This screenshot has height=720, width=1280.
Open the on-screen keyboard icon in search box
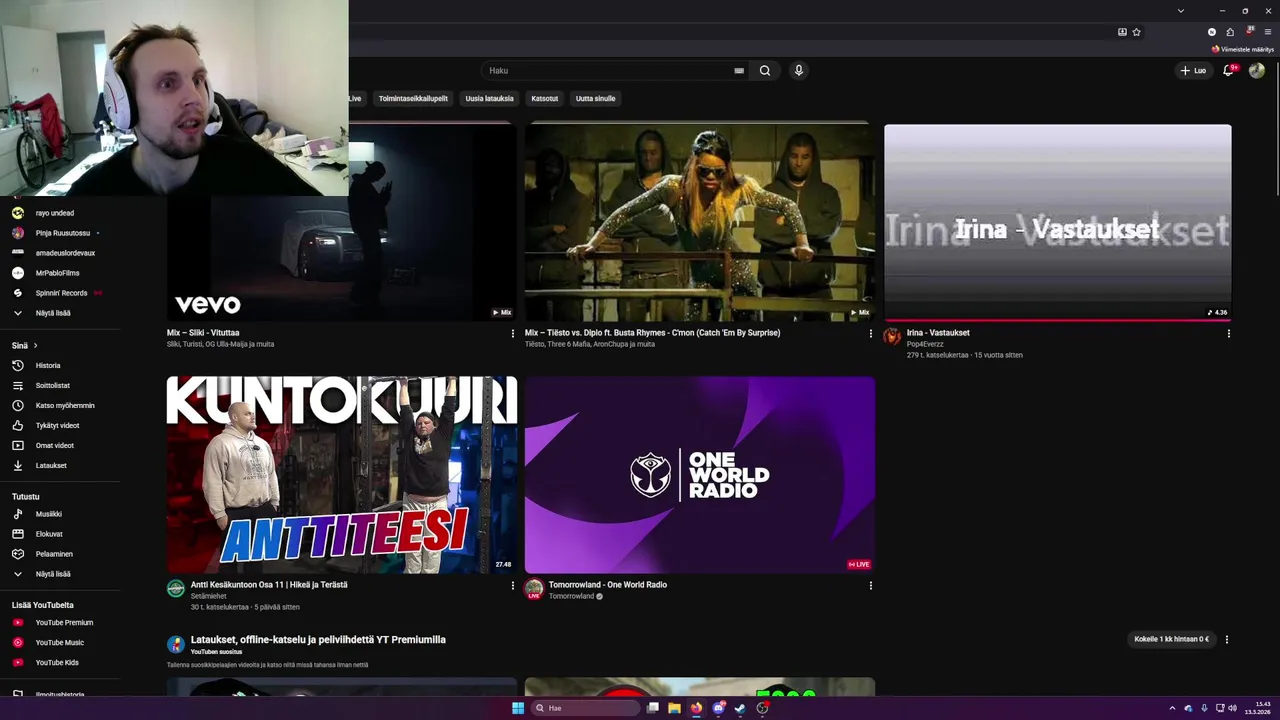coord(739,71)
